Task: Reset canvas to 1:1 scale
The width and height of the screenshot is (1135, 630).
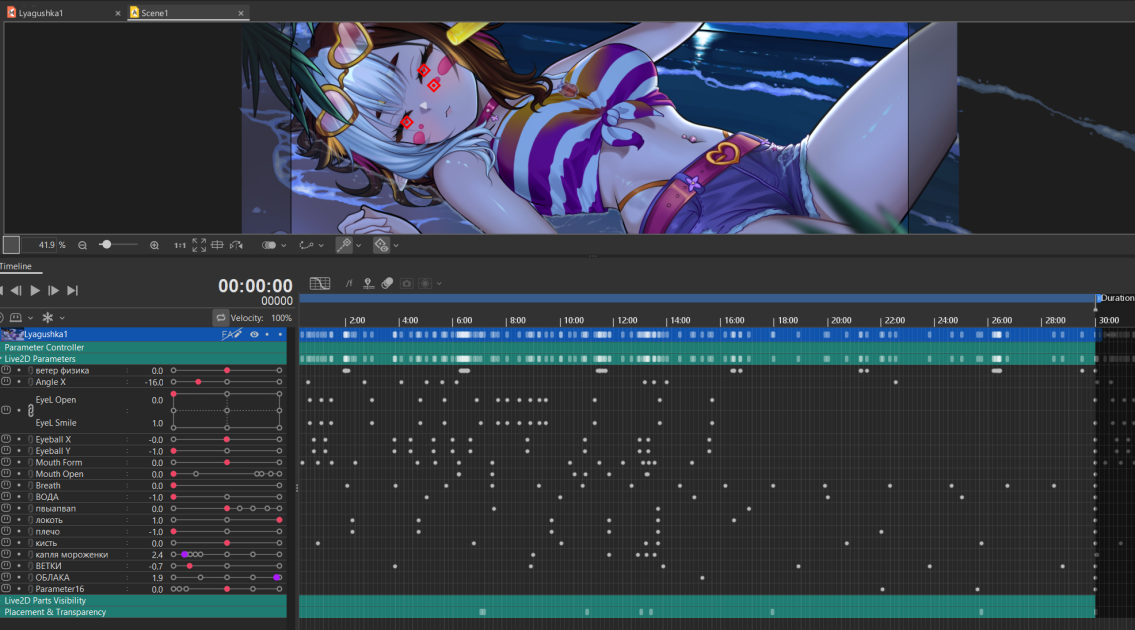Action: coord(180,245)
